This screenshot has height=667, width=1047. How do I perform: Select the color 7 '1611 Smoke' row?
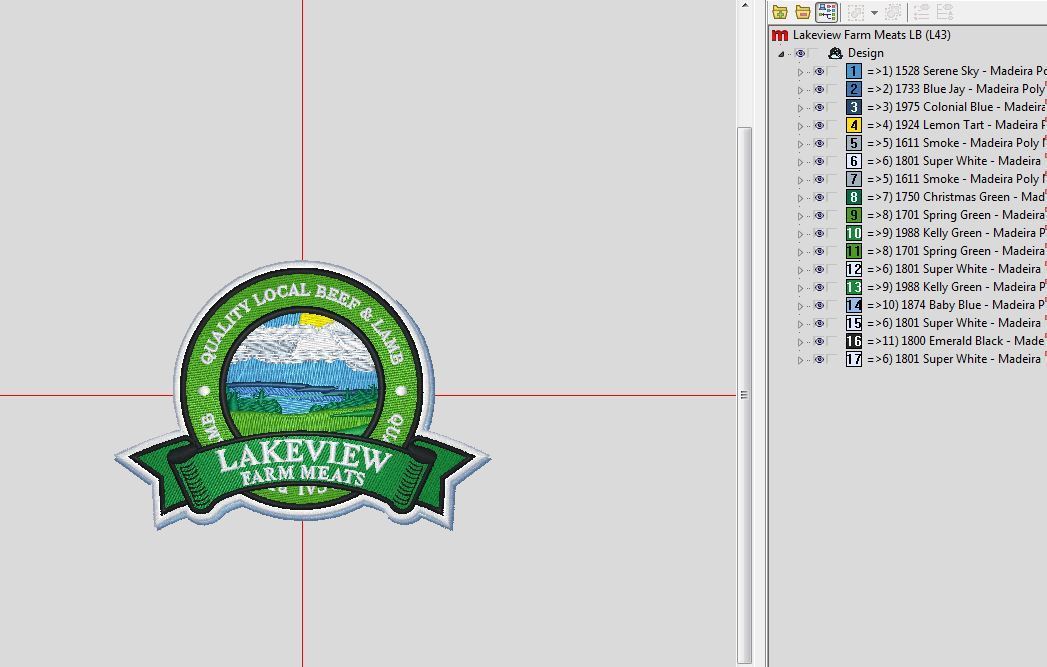956,179
